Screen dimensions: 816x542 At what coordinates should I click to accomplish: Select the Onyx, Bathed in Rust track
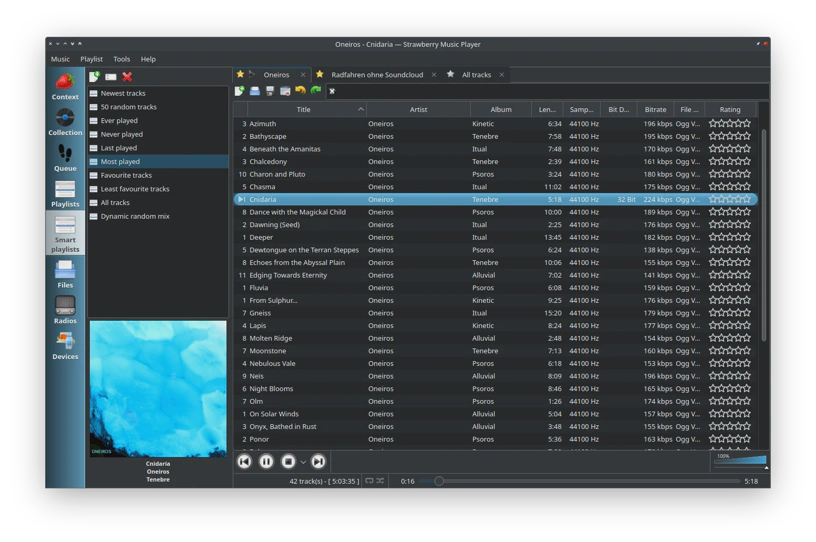click(495, 426)
